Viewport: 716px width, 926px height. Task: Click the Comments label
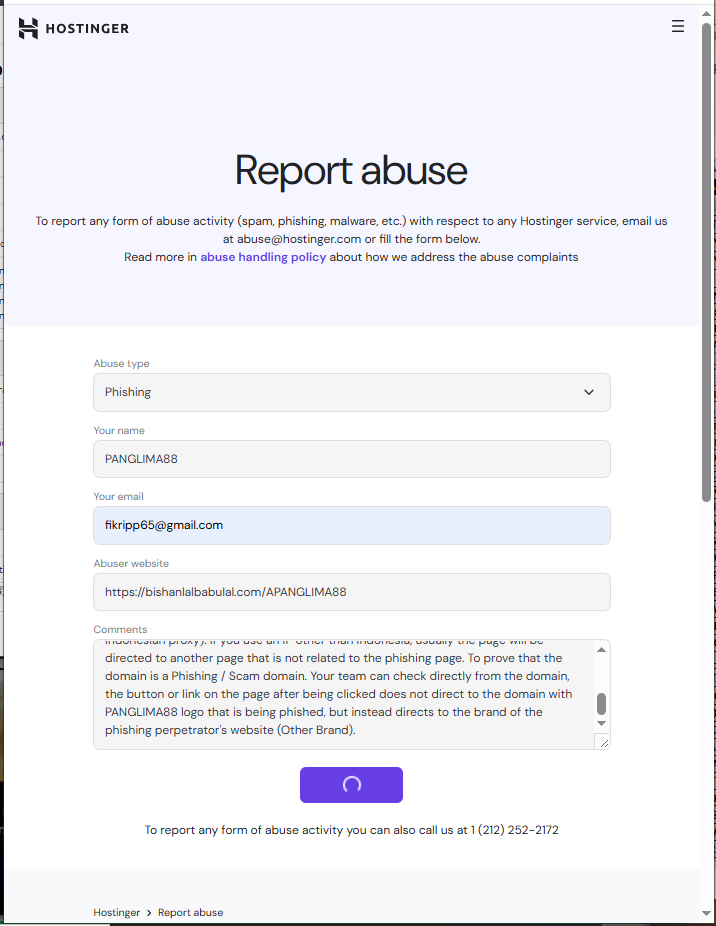(x=120, y=630)
